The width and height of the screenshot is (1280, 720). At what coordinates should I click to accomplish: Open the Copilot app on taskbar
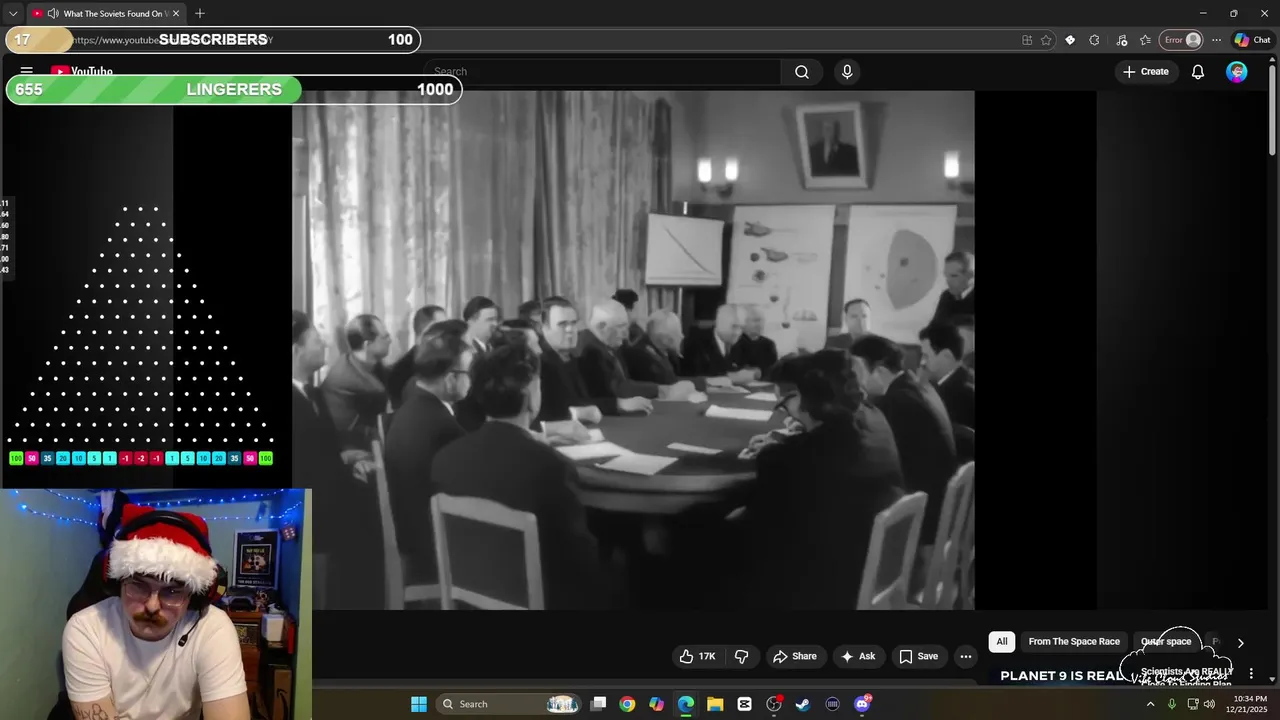point(656,704)
